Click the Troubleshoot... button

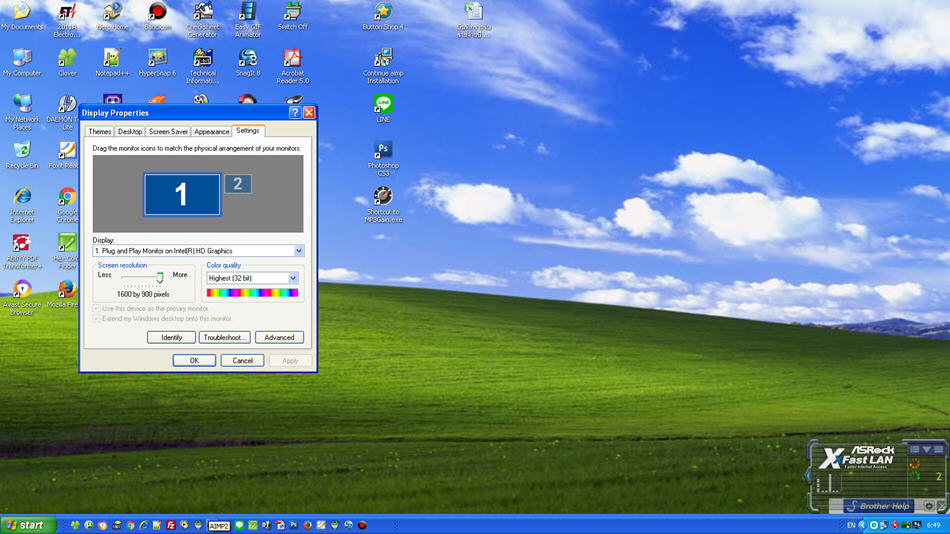point(224,338)
